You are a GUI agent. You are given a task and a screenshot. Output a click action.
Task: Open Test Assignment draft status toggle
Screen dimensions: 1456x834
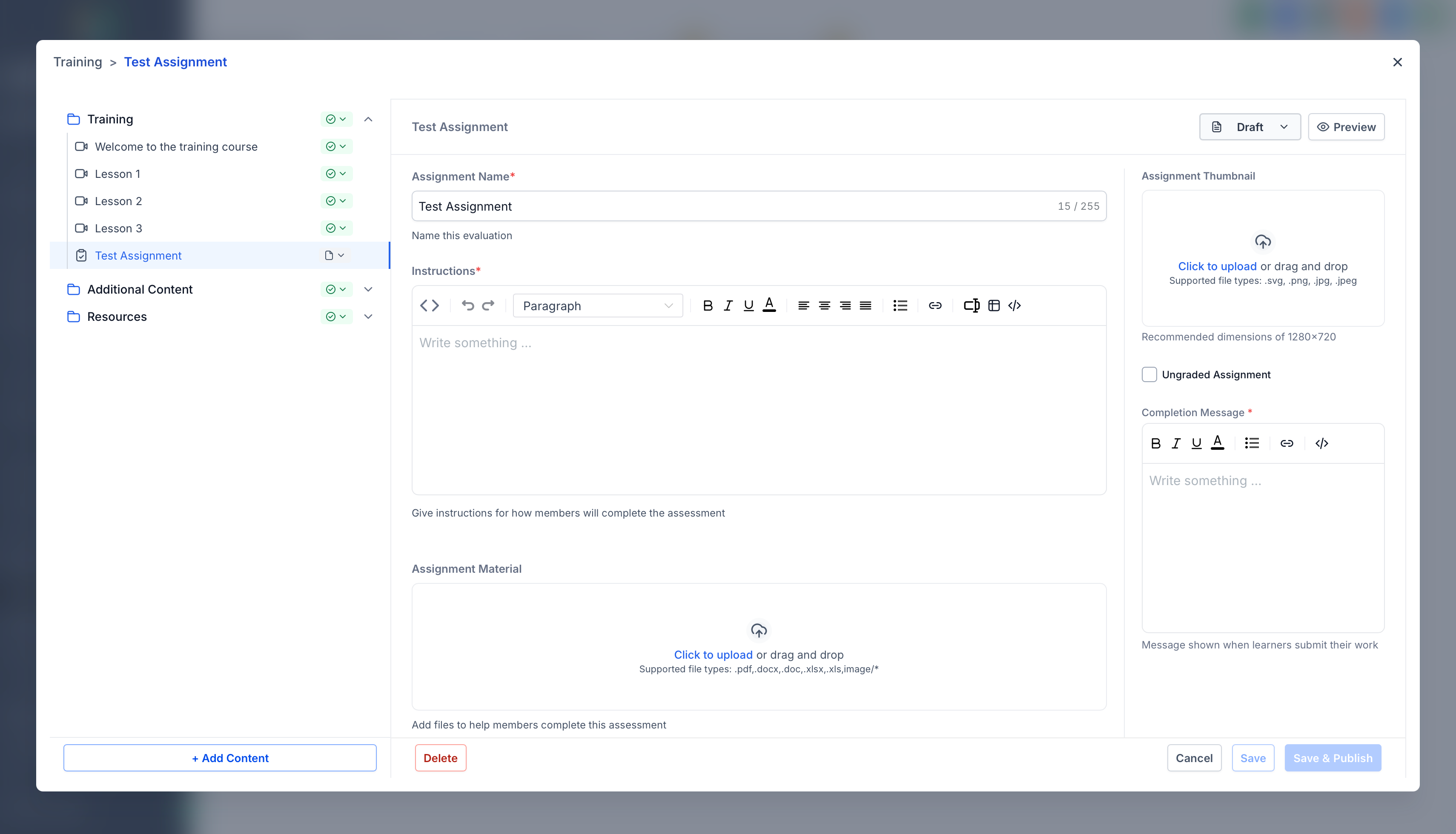coord(335,255)
